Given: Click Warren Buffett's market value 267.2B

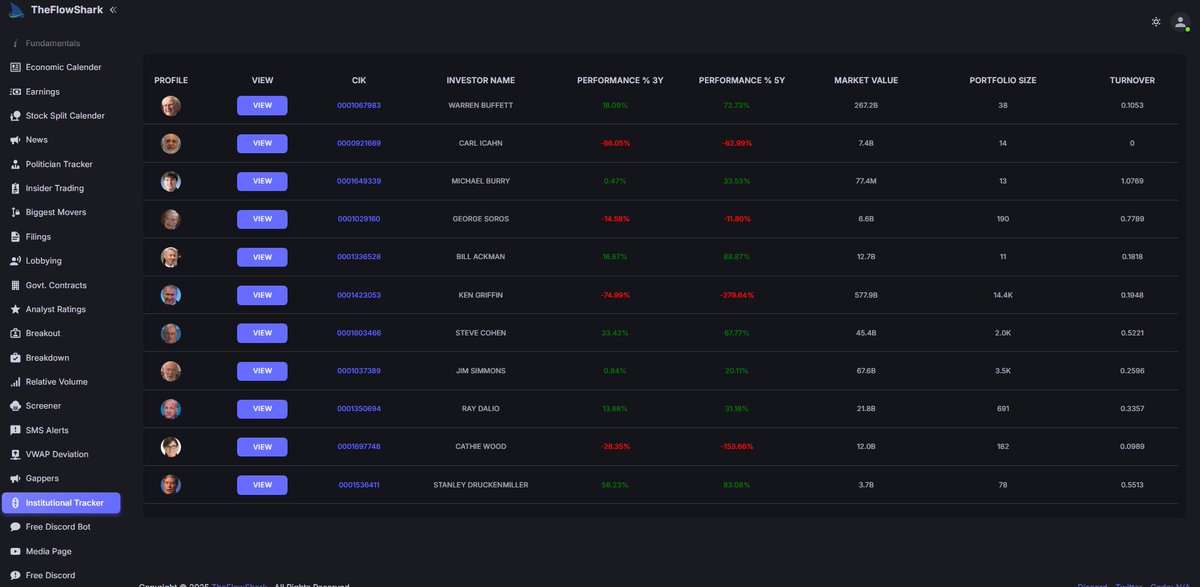Looking at the screenshot, I should tap(866, 105).
